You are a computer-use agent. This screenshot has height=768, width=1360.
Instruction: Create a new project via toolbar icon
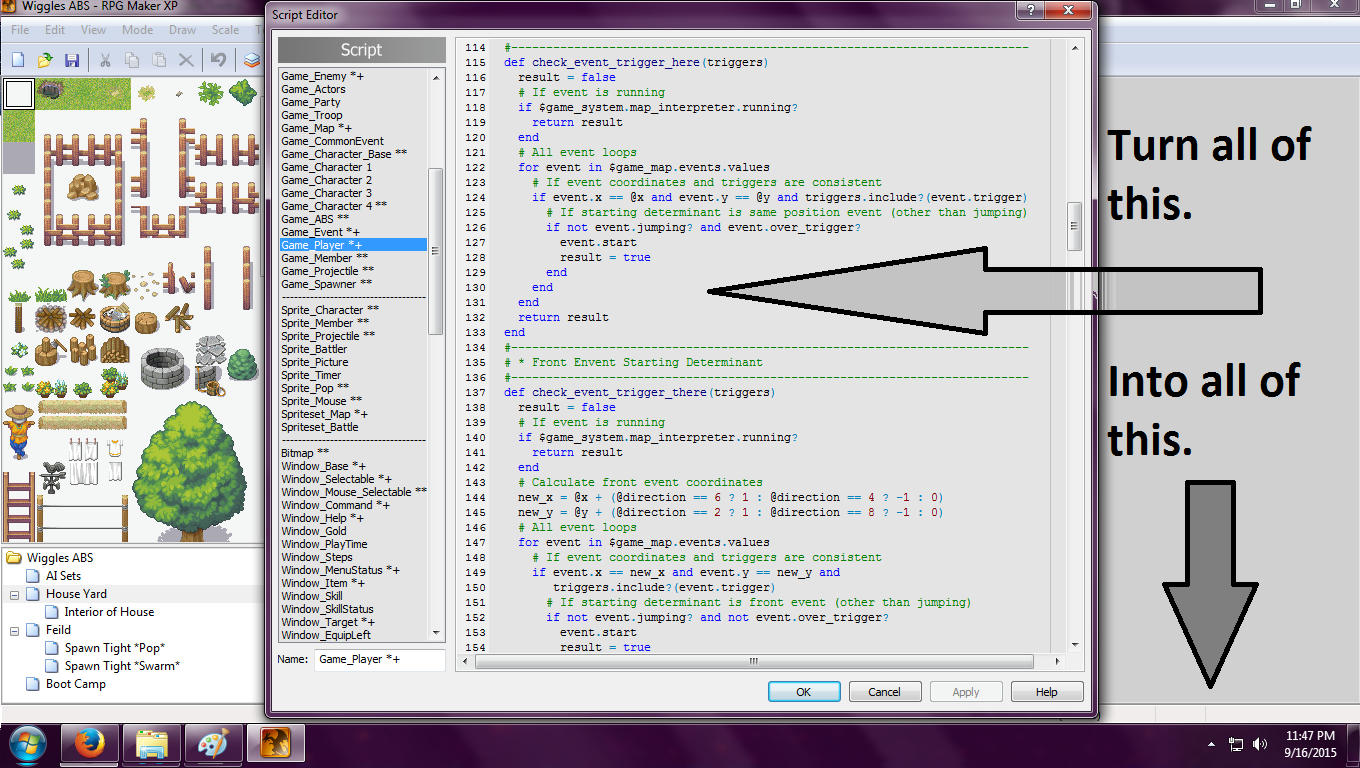coord(18,60)
